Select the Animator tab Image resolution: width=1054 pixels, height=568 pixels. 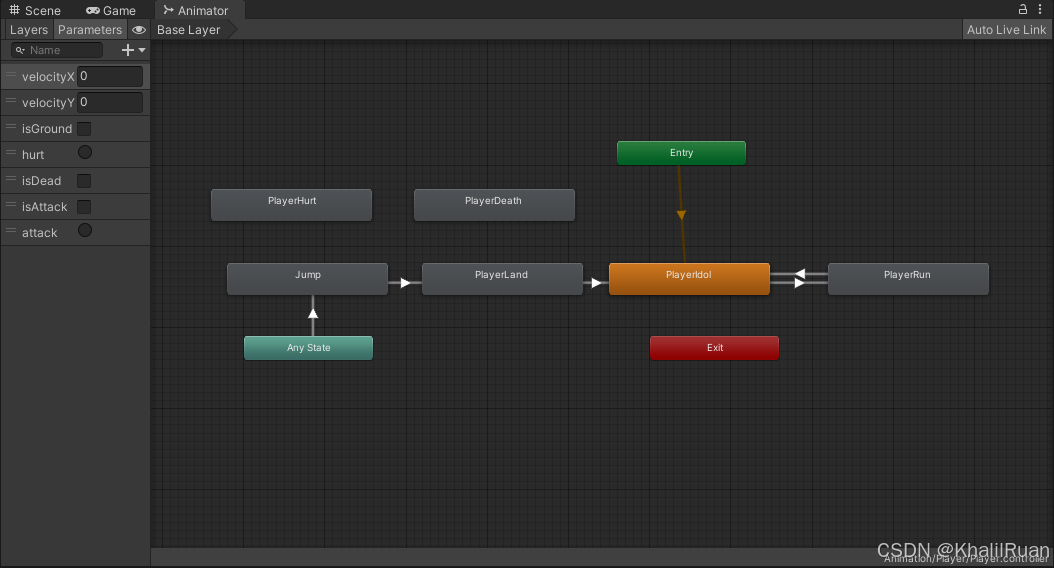(196, 10)
